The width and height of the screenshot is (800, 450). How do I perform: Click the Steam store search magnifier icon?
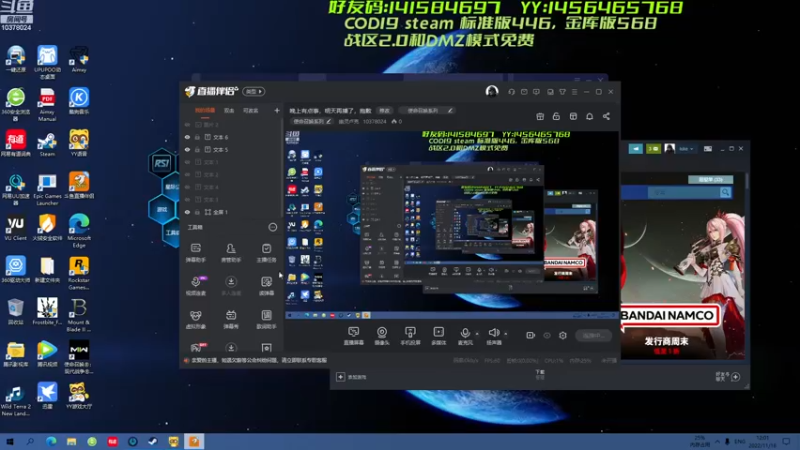(726, 192)
